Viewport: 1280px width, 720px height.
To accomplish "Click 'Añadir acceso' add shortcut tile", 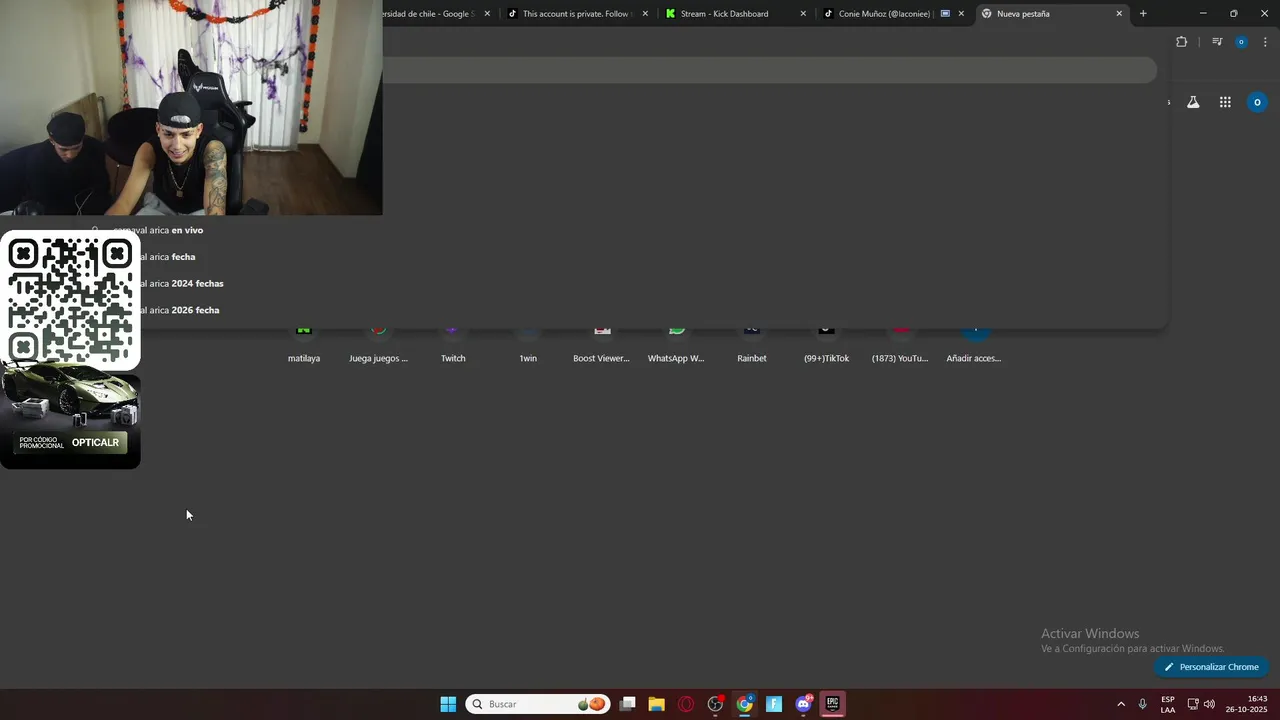I will point(974,344).
